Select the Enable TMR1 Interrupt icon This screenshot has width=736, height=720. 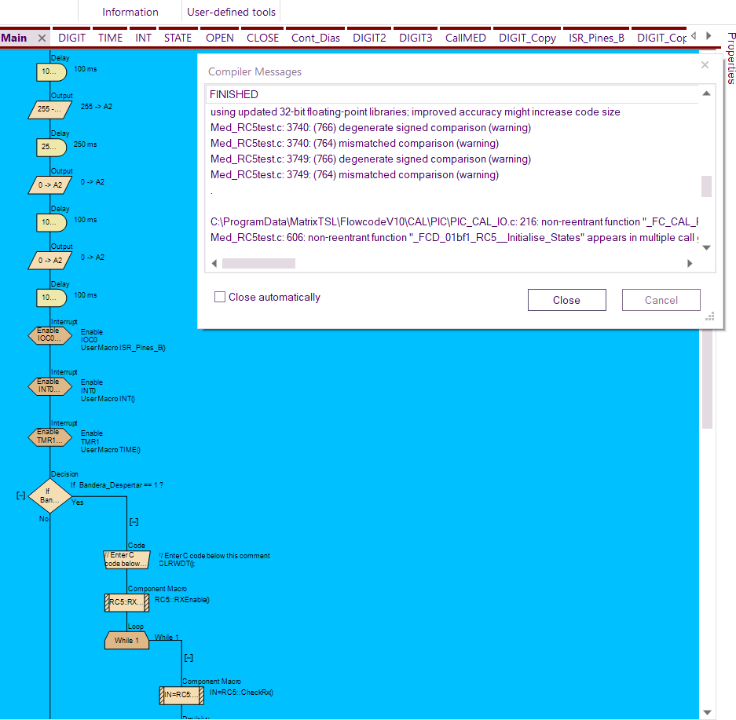click(x=50, y=437)
